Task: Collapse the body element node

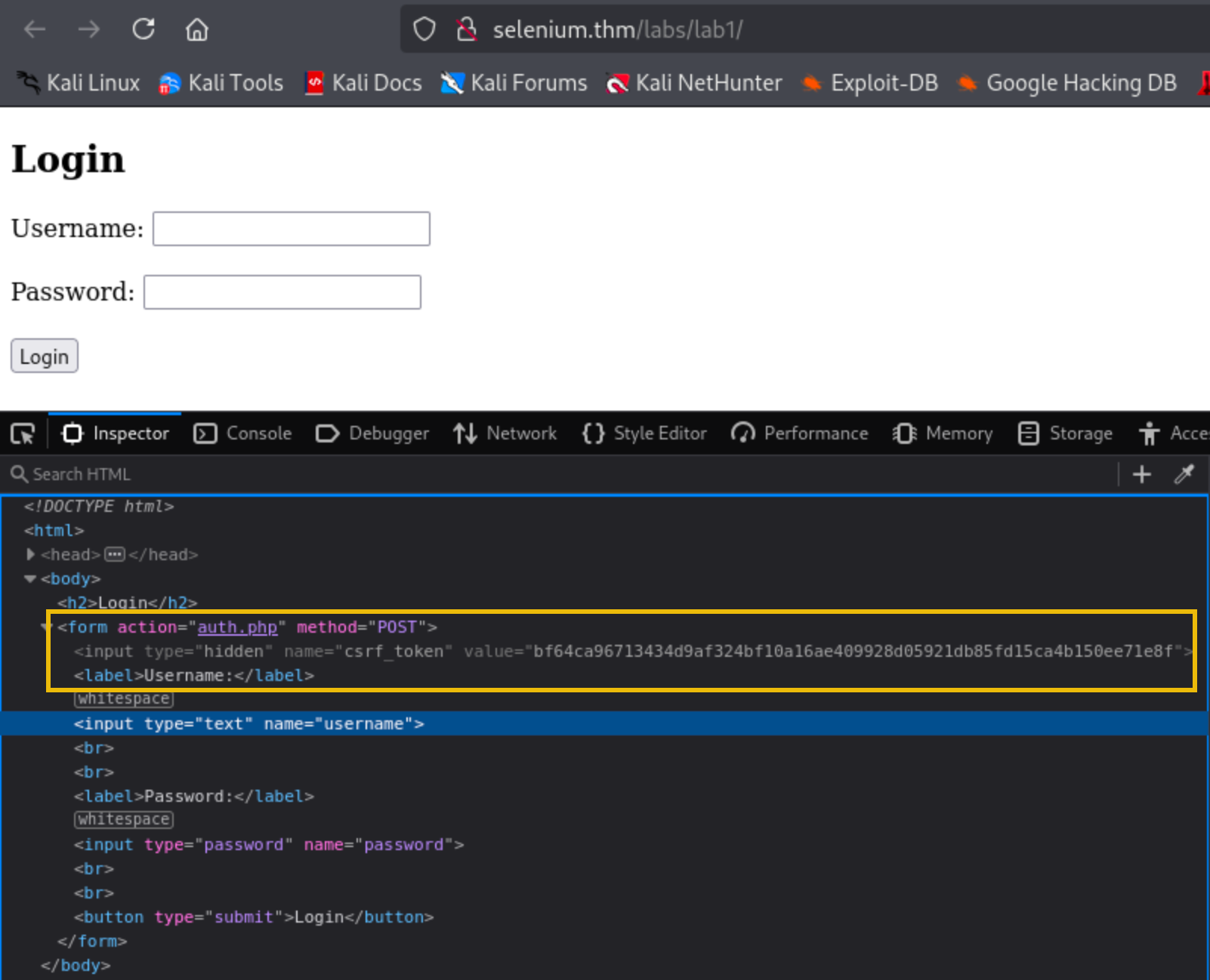Action: point(30,578)
